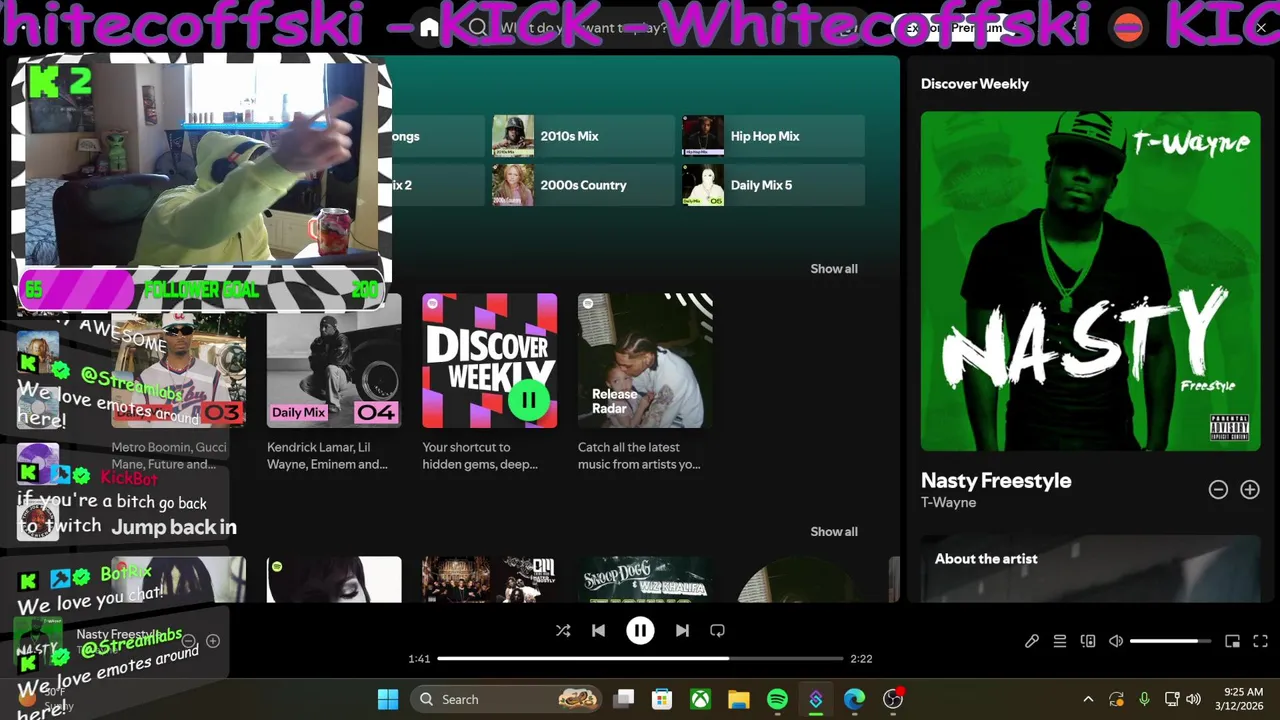Image resolution: width=1280 pixels, height=720 pixels.
Task: Click the minus icon beside Nasty Freestyle title
Action: click(x=1218, y=489)
